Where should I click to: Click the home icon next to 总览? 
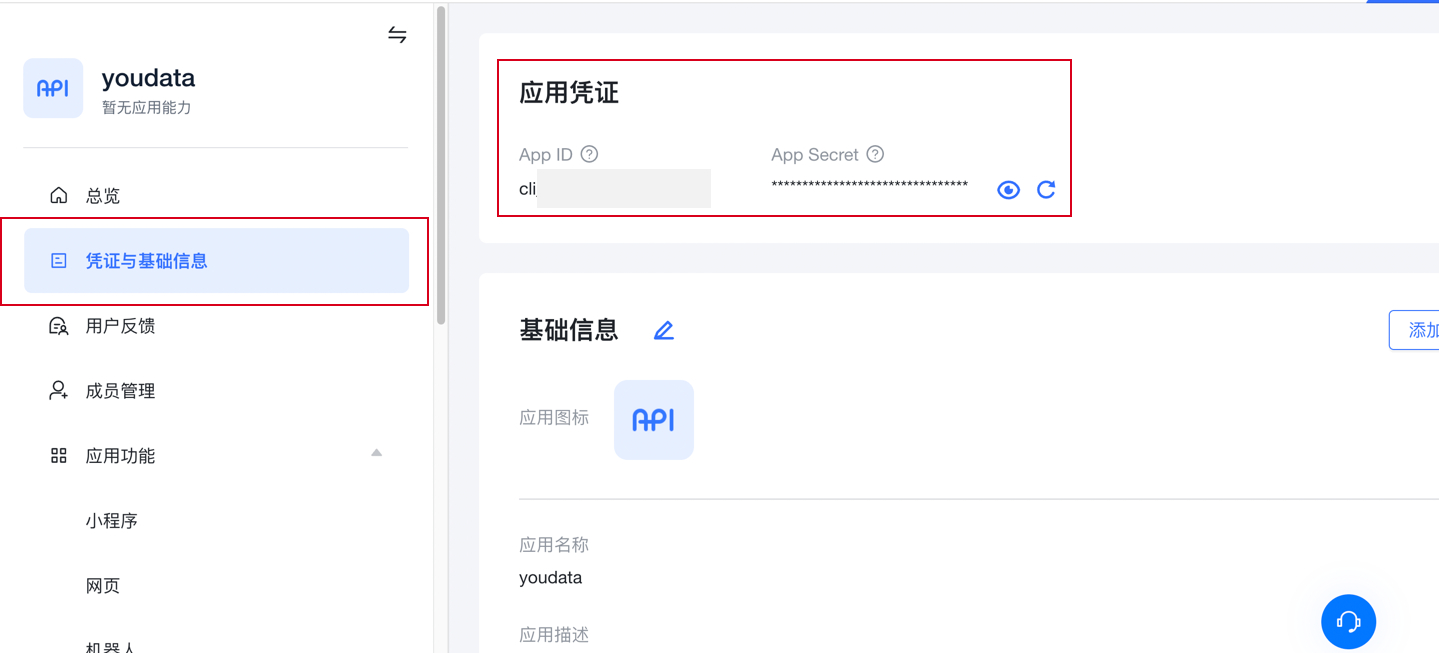coord(59,196)
